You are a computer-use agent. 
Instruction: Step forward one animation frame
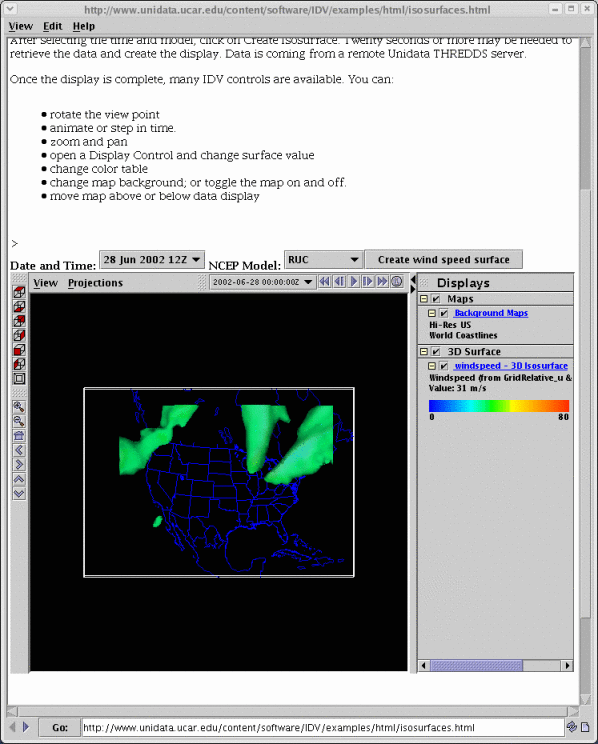point(367,282)
